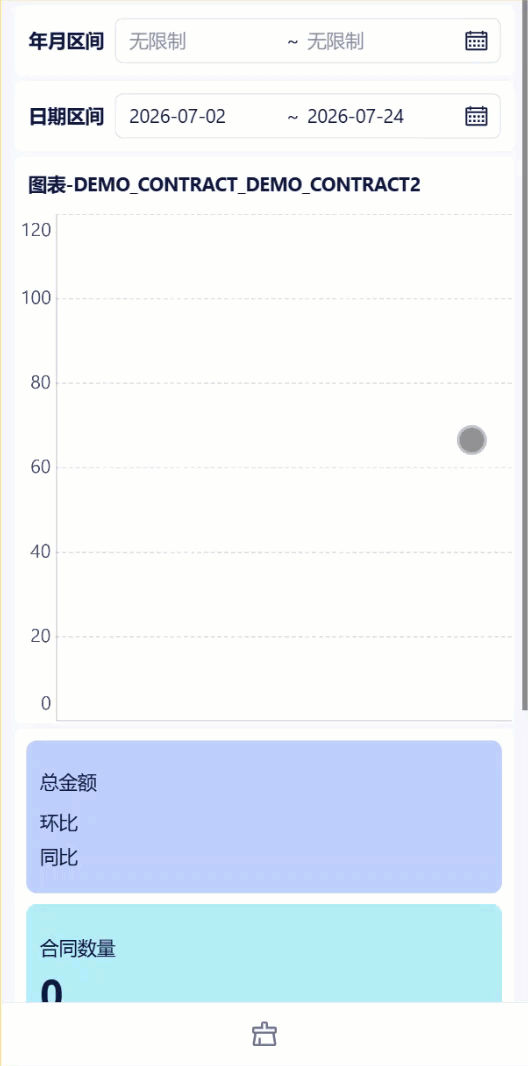The image size is (528, 1066).
Task: Tap the gray floating circle button
Action: (x=472, y=440)
